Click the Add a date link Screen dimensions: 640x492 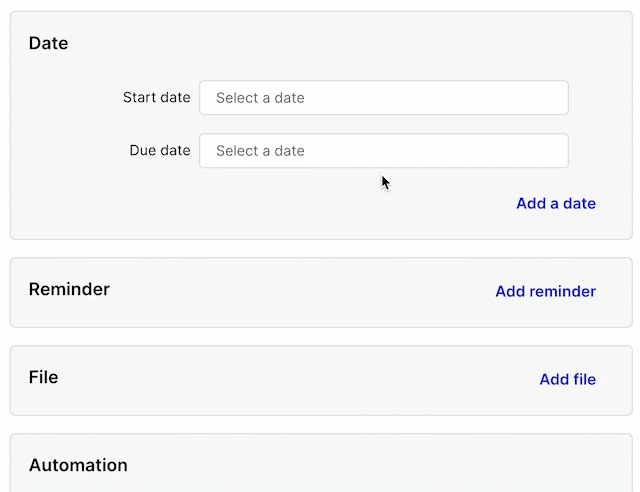pos(556,203)
